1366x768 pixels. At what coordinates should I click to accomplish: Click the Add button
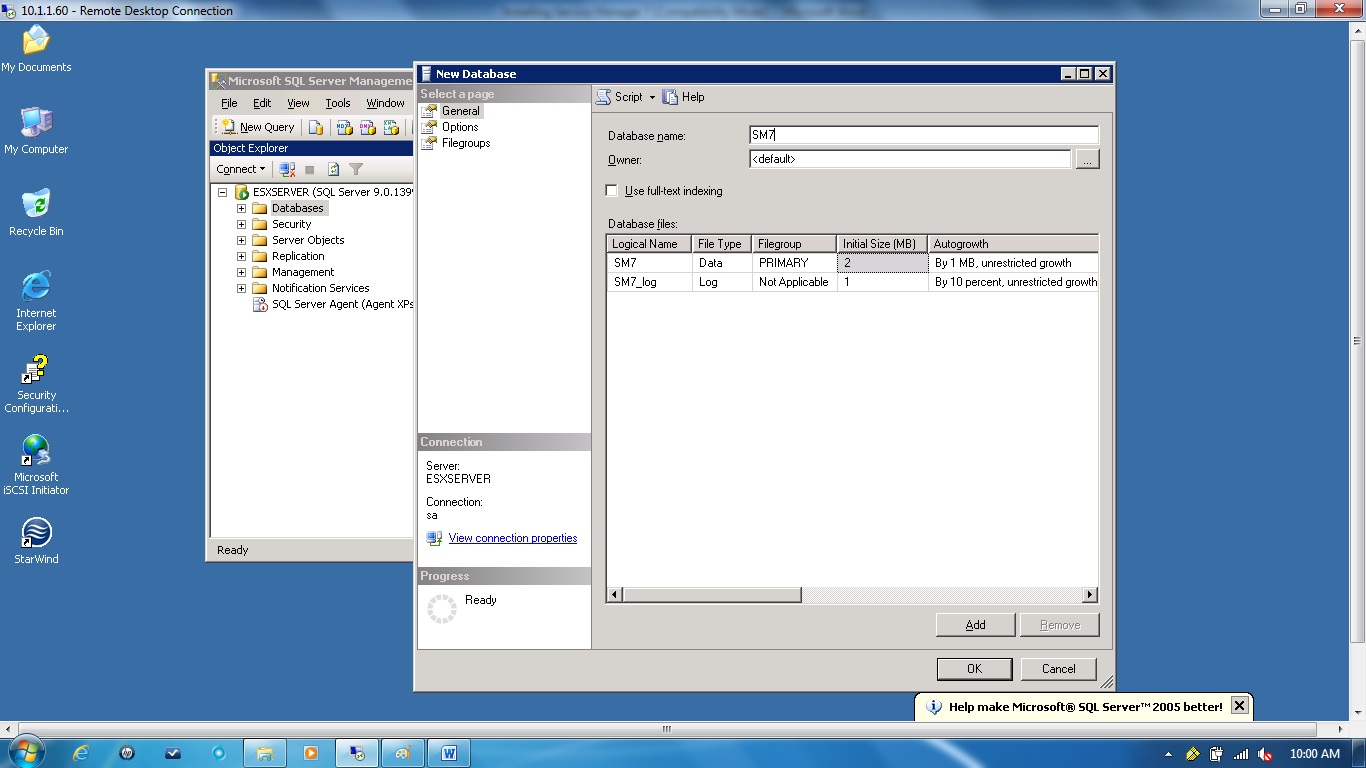tap(976, 625)
